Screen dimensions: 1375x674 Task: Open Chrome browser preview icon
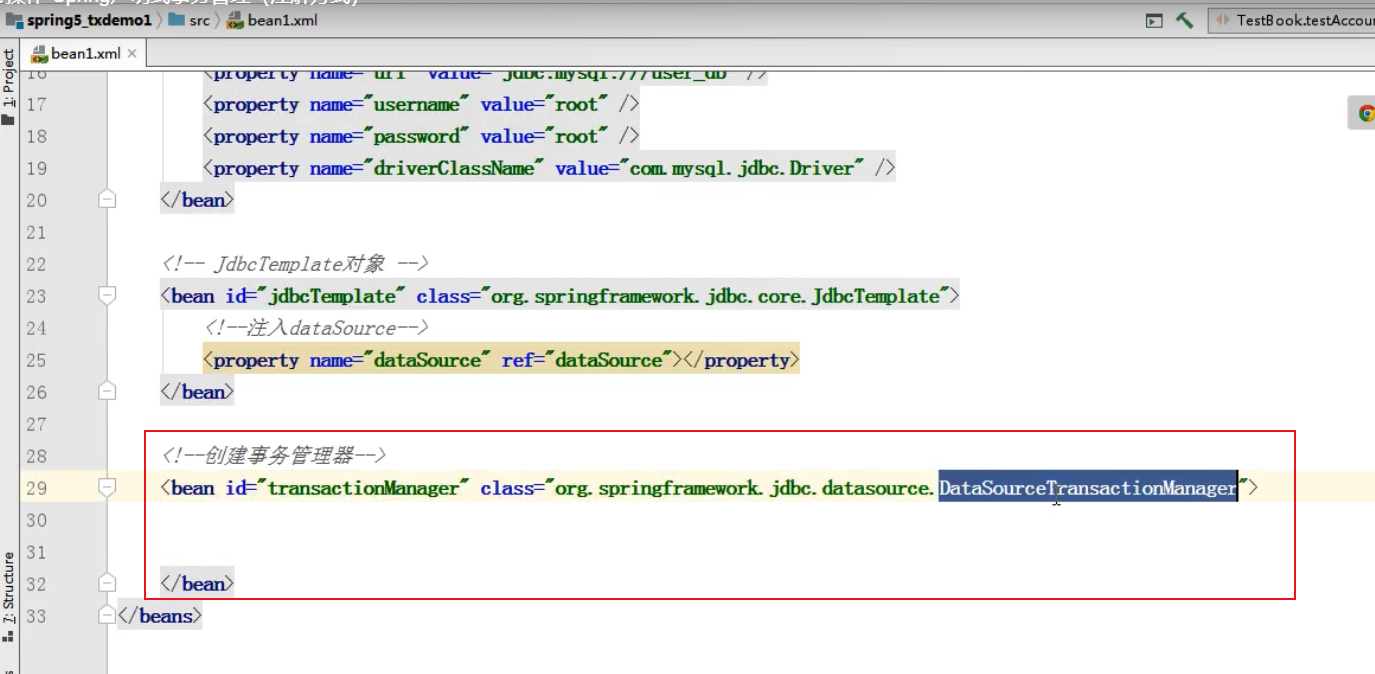(1365, 114)
